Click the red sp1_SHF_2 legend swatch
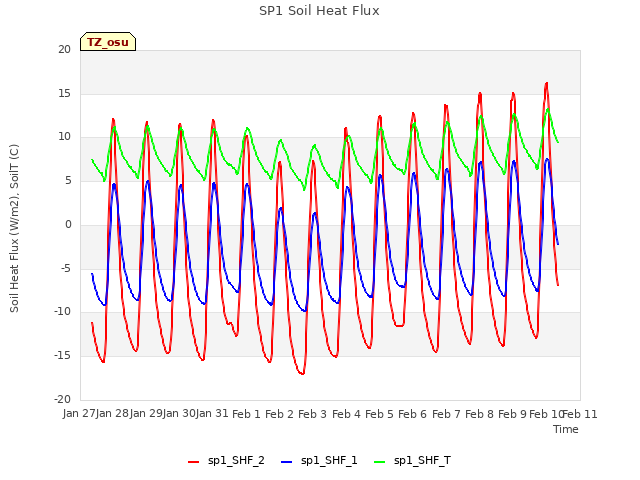The image size is (640, 480). tap(193, 462)
